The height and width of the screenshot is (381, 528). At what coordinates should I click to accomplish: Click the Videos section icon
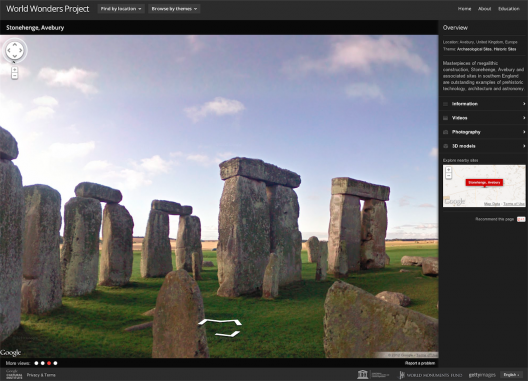pos(445,118)
